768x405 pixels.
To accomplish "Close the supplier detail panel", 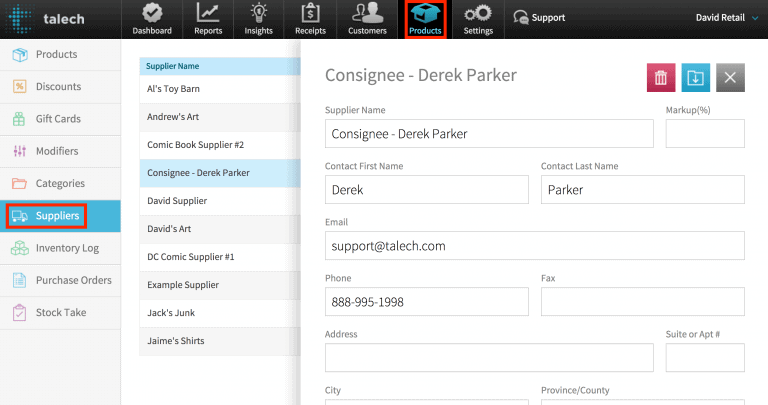I will (x=730, y=78).
